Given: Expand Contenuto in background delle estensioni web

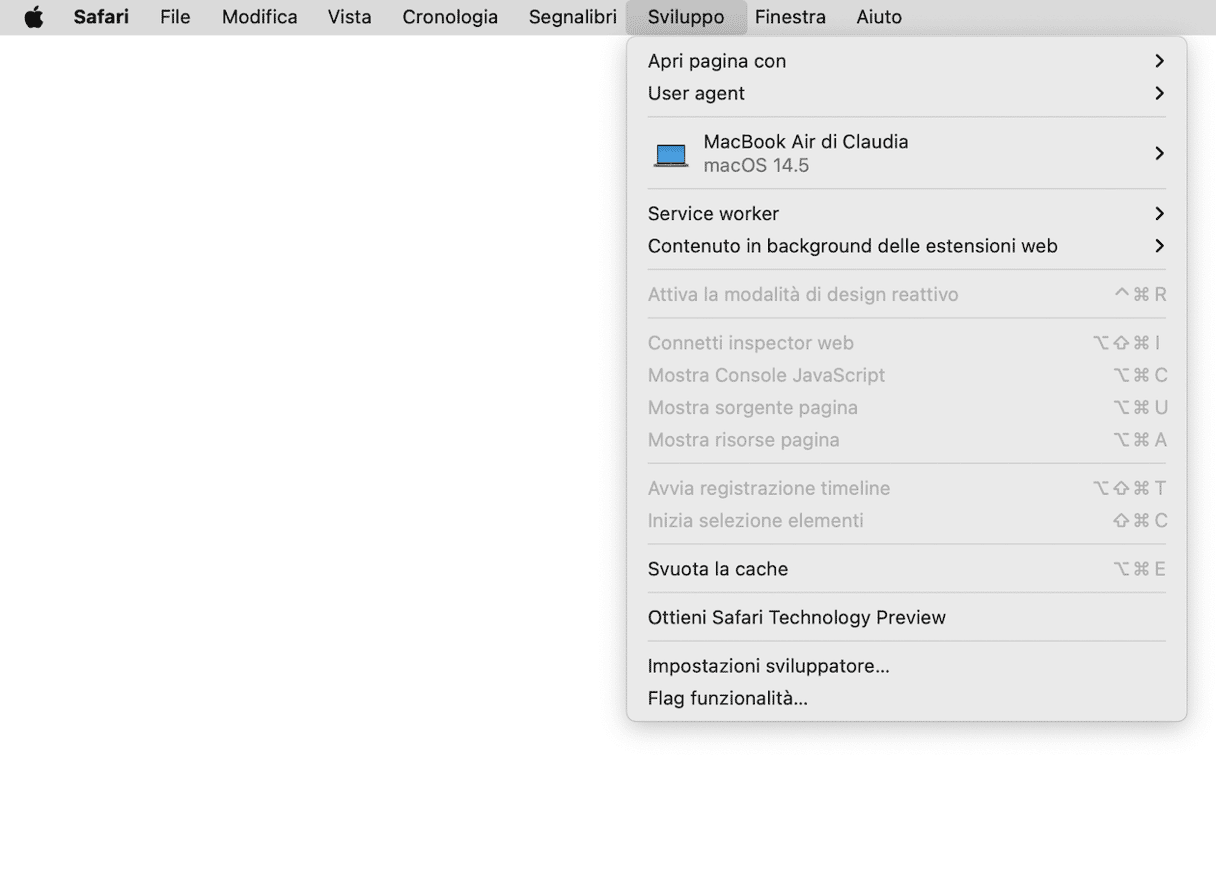Looking at the screenshot, I should pos(906,246).
